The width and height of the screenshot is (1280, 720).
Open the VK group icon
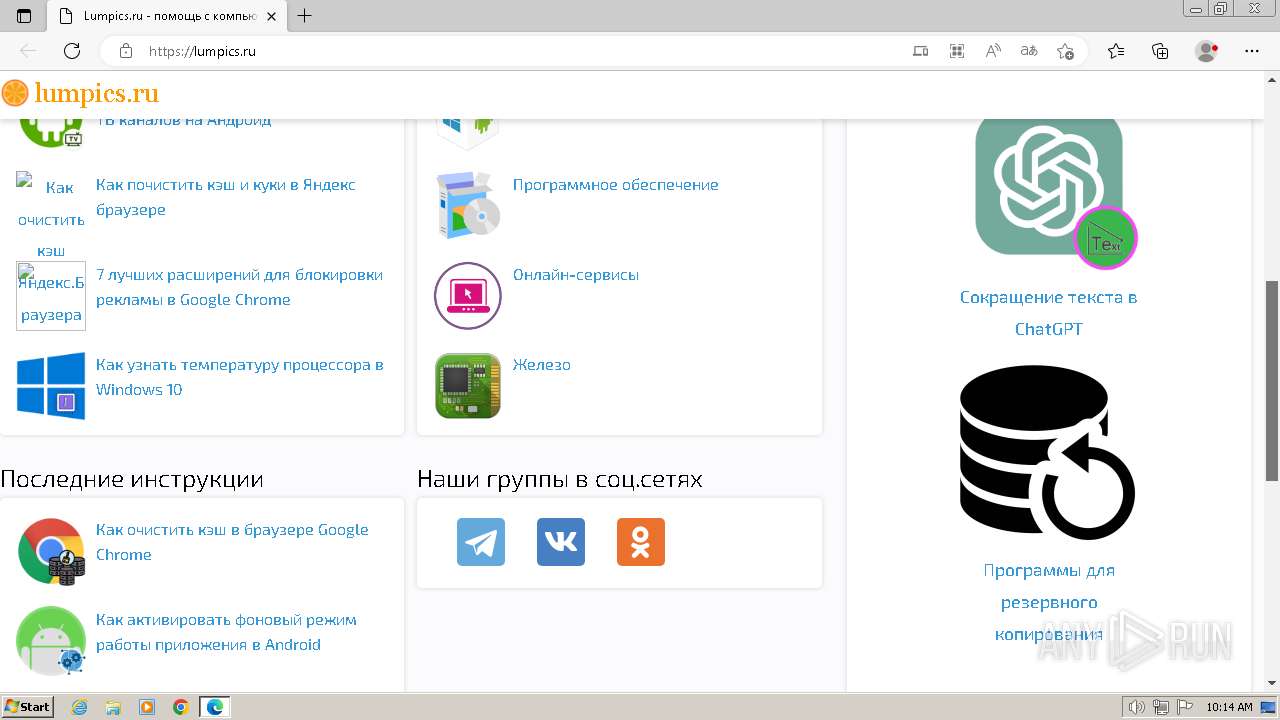[561, 542]
